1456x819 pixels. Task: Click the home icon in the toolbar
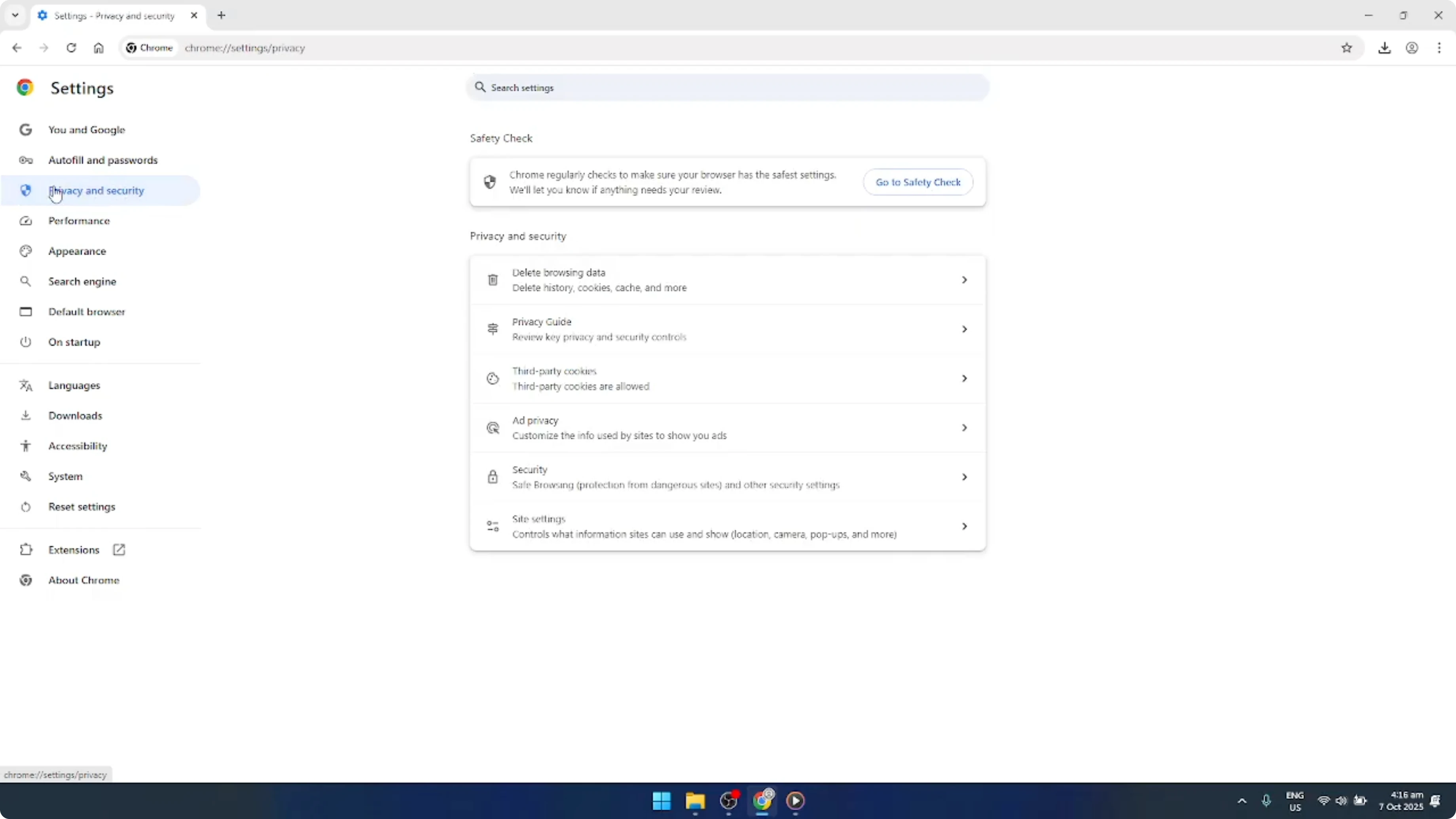point(99,48)
